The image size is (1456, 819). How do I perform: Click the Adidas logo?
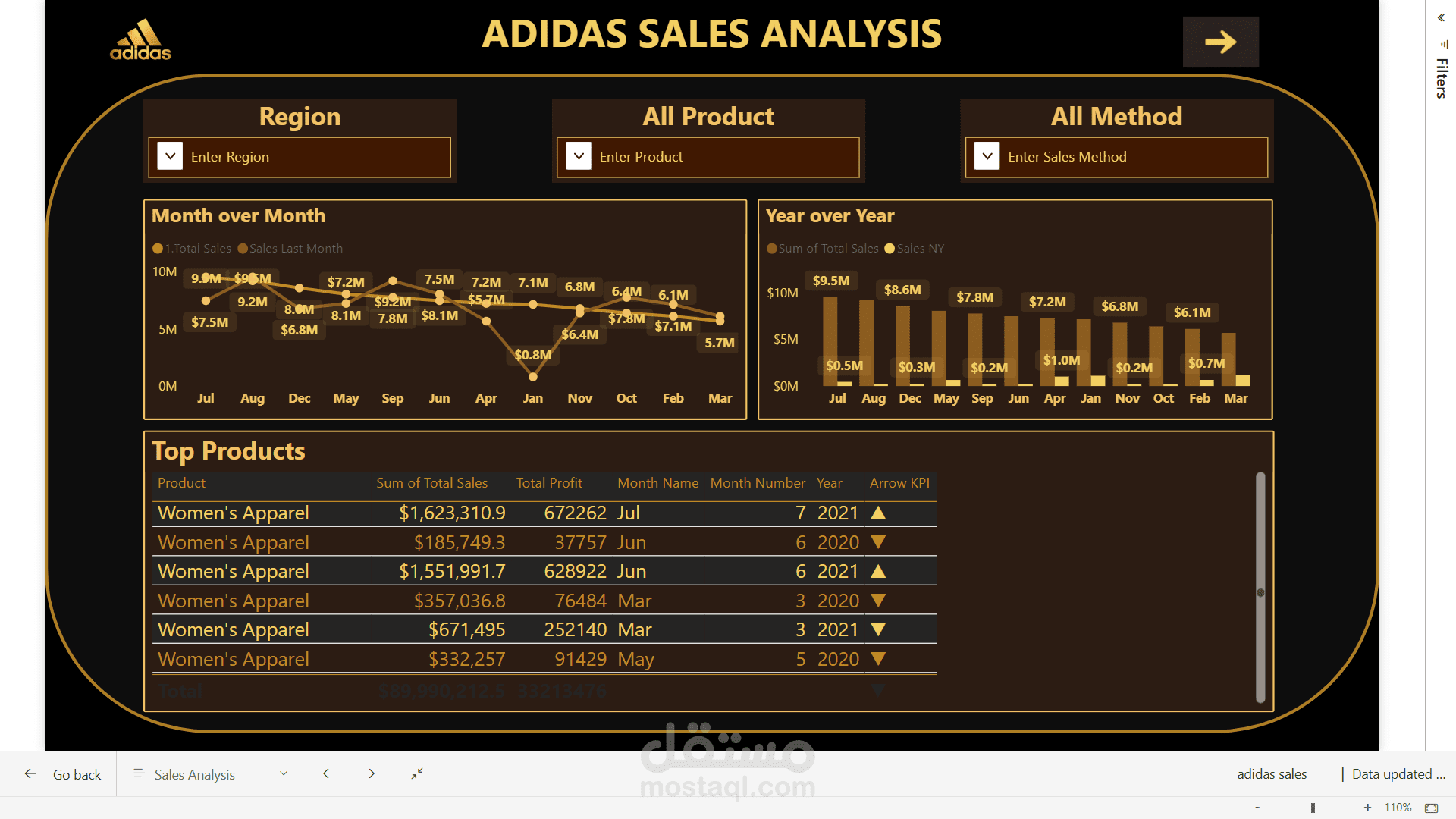click(x=140, y=40)
